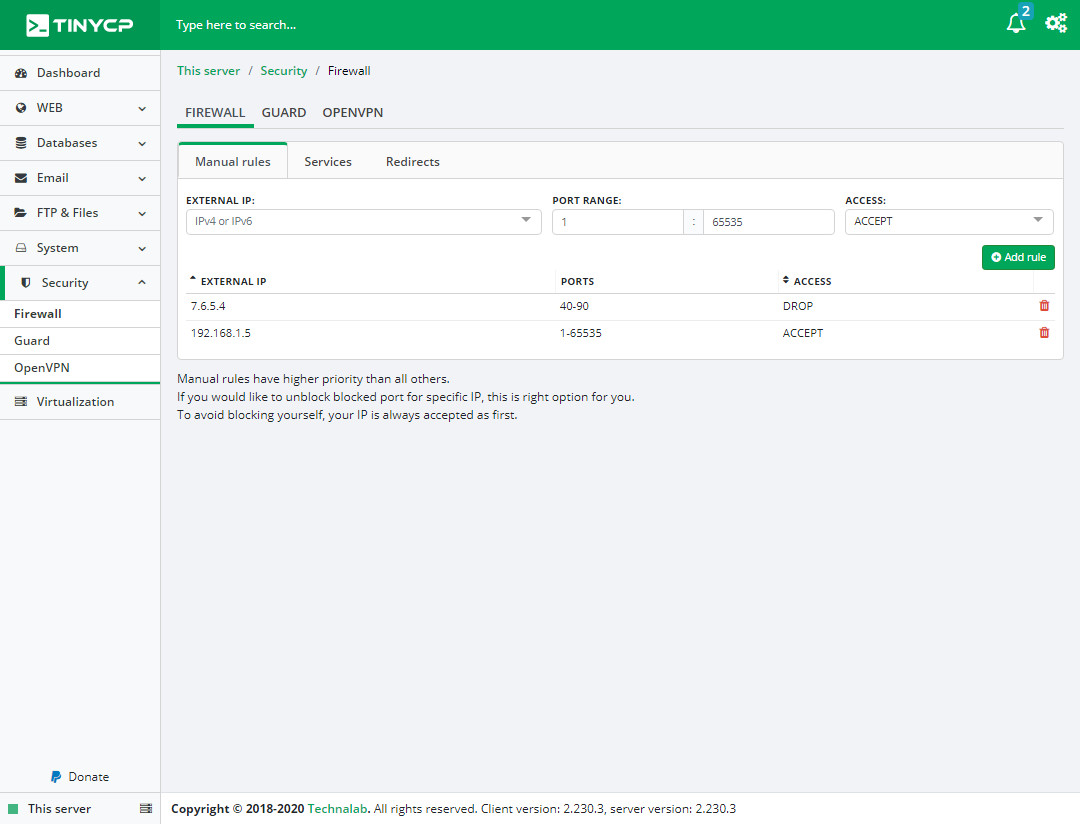Image resolution: width=1080 pixels, height=824 pixels.
Task: Click the 1-65535 ports cell
Action: coord(581,333)
